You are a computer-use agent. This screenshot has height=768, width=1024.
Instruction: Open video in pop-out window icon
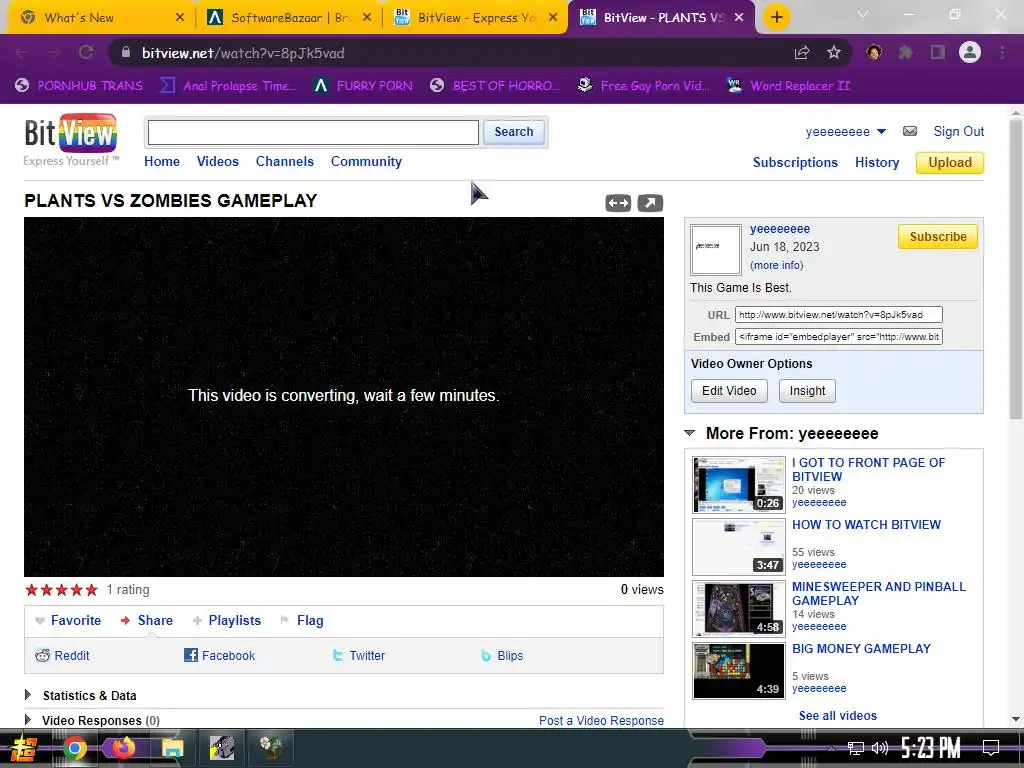(650, 203)
